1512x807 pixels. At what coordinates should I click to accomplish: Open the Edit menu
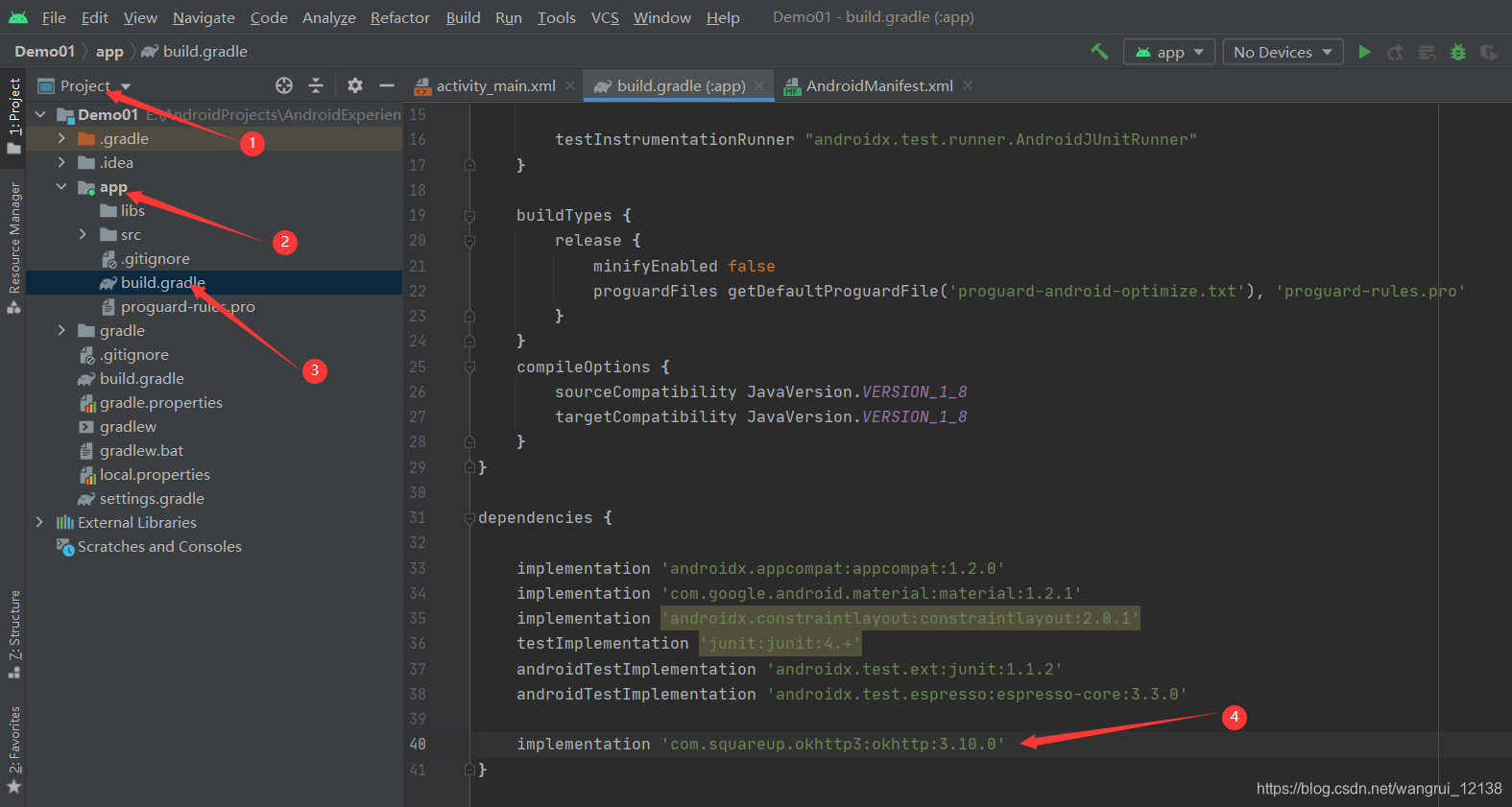(95, 17)
